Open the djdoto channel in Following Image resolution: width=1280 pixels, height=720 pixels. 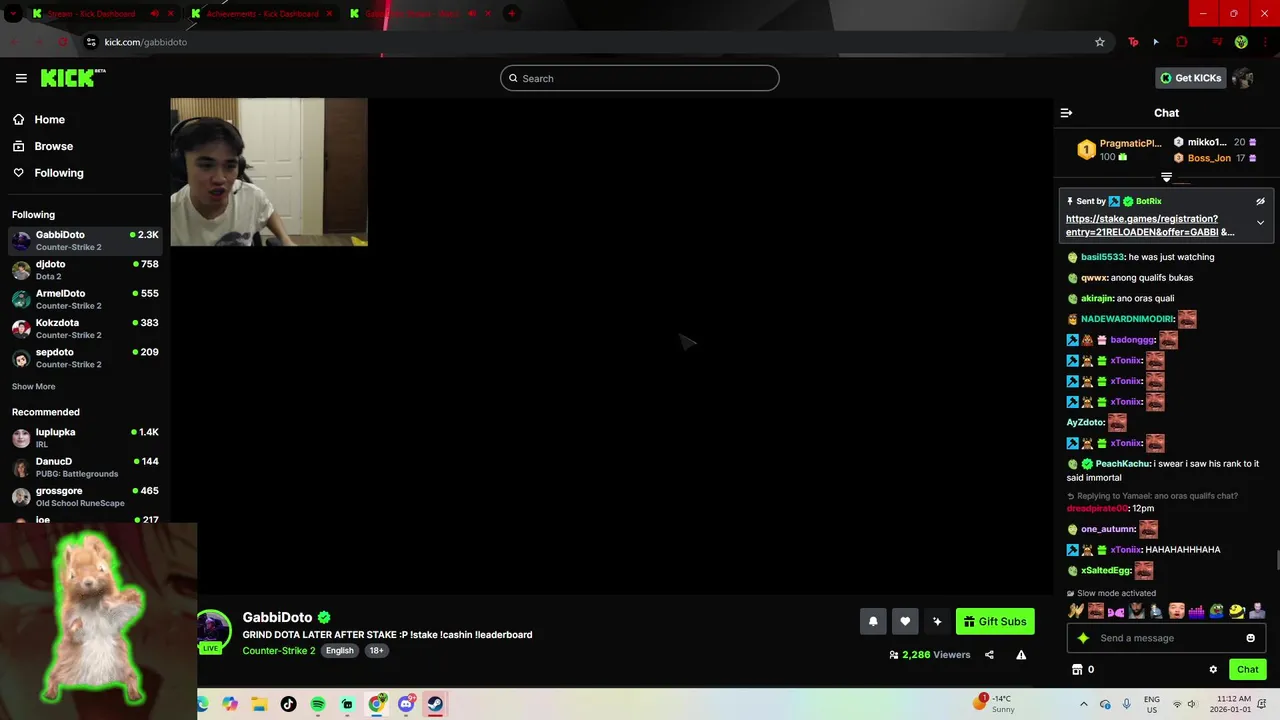(x=85, y=270)
